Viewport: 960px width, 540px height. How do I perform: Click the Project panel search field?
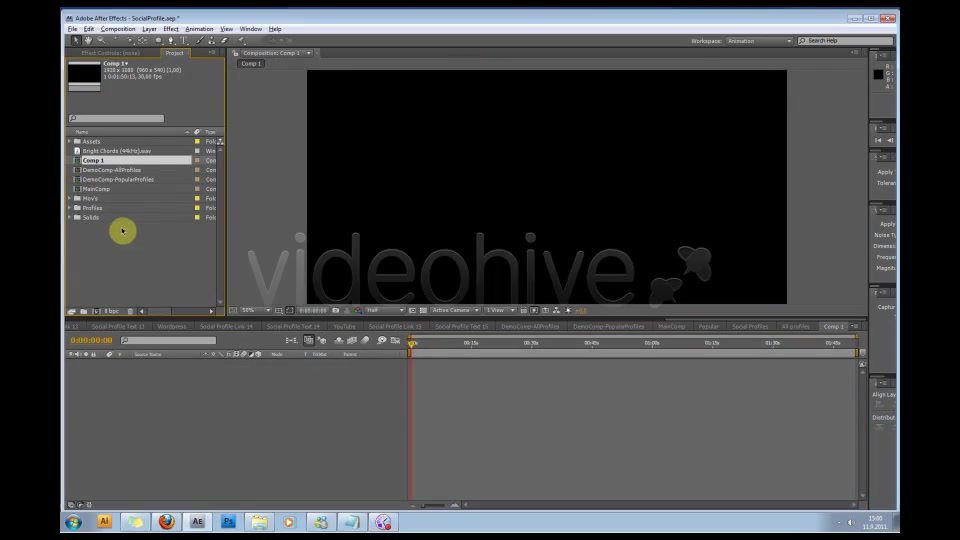(x=116, y=118)
